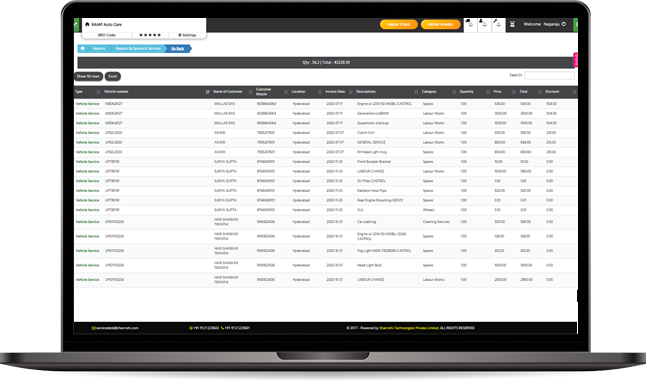646x381 pixels.
Task: Select the Head Light Bulb description cell
Action: click(369, 265)
